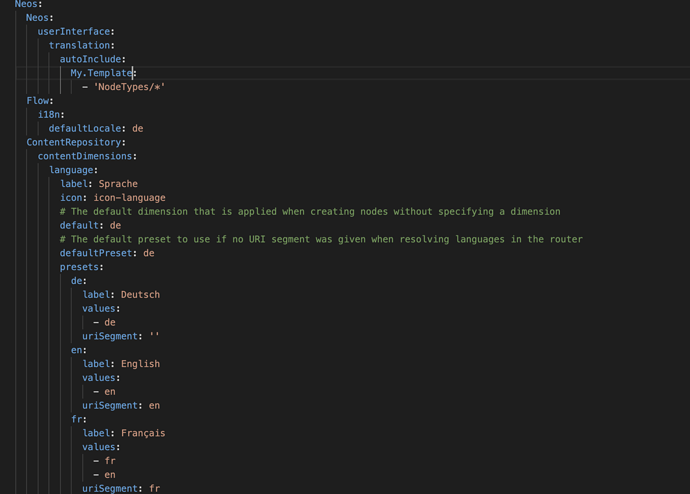This screenshot has height=494, width=690.
Task: Click the comment about default preset URI segment
Action: click(321, 239)
